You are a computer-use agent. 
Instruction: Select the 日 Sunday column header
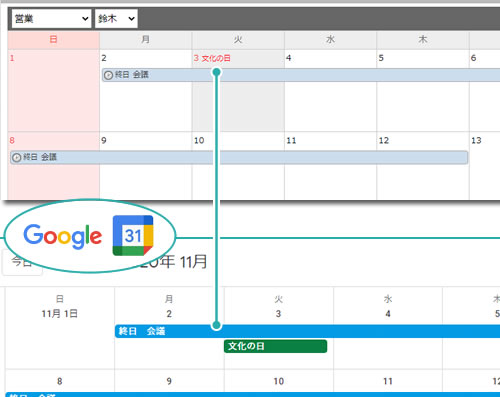tap(53, 40)
